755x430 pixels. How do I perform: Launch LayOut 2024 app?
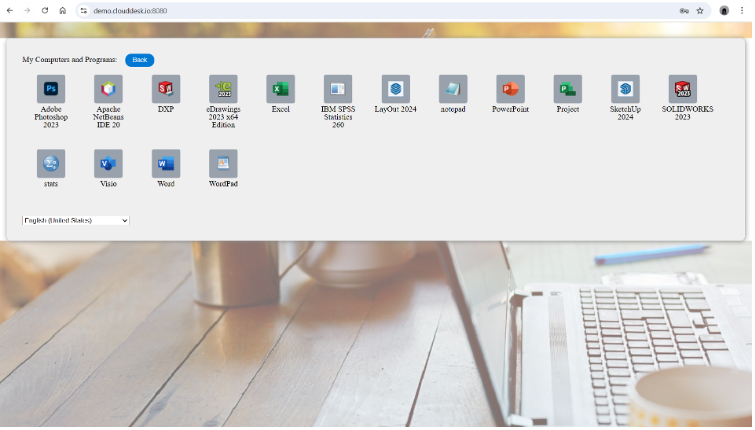point(395,89)
